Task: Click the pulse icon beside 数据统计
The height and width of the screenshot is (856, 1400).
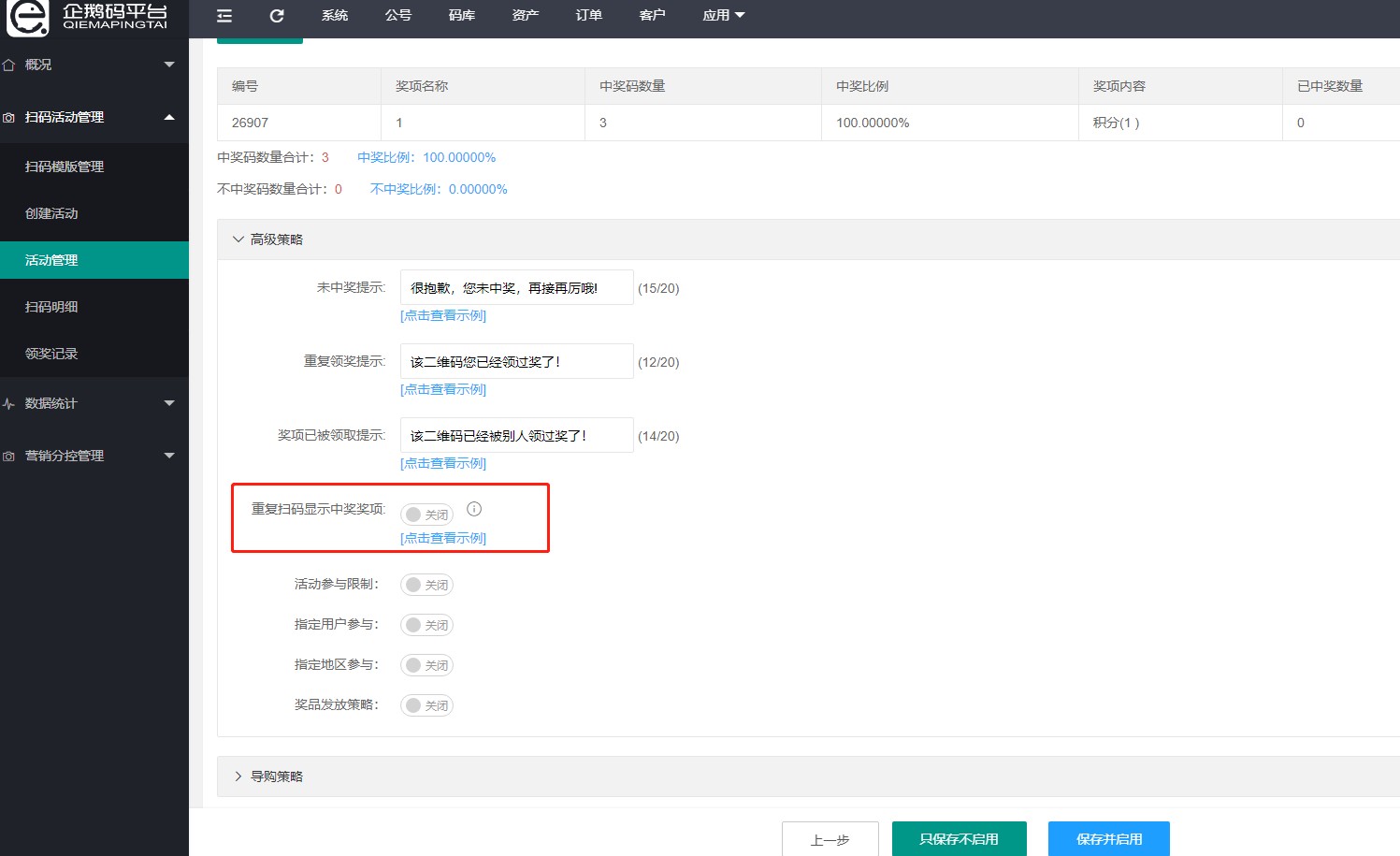Action: click(x=9, y=404)
